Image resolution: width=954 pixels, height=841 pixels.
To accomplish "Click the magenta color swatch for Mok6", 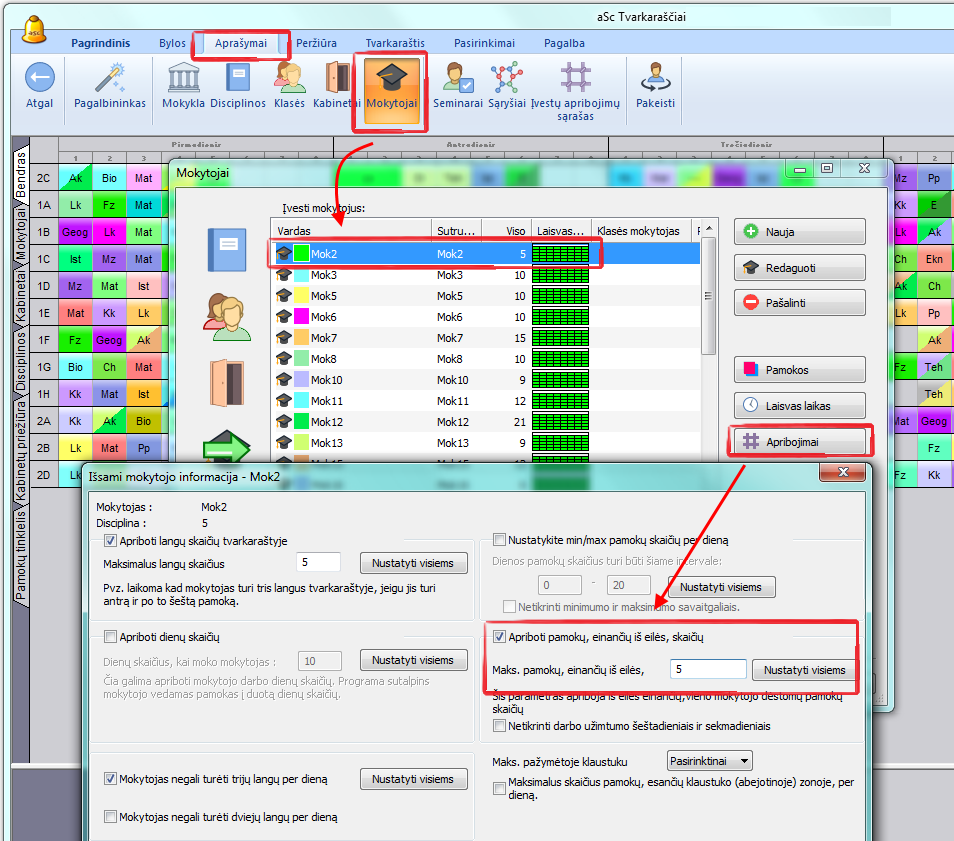I will (x=301, y=317).
